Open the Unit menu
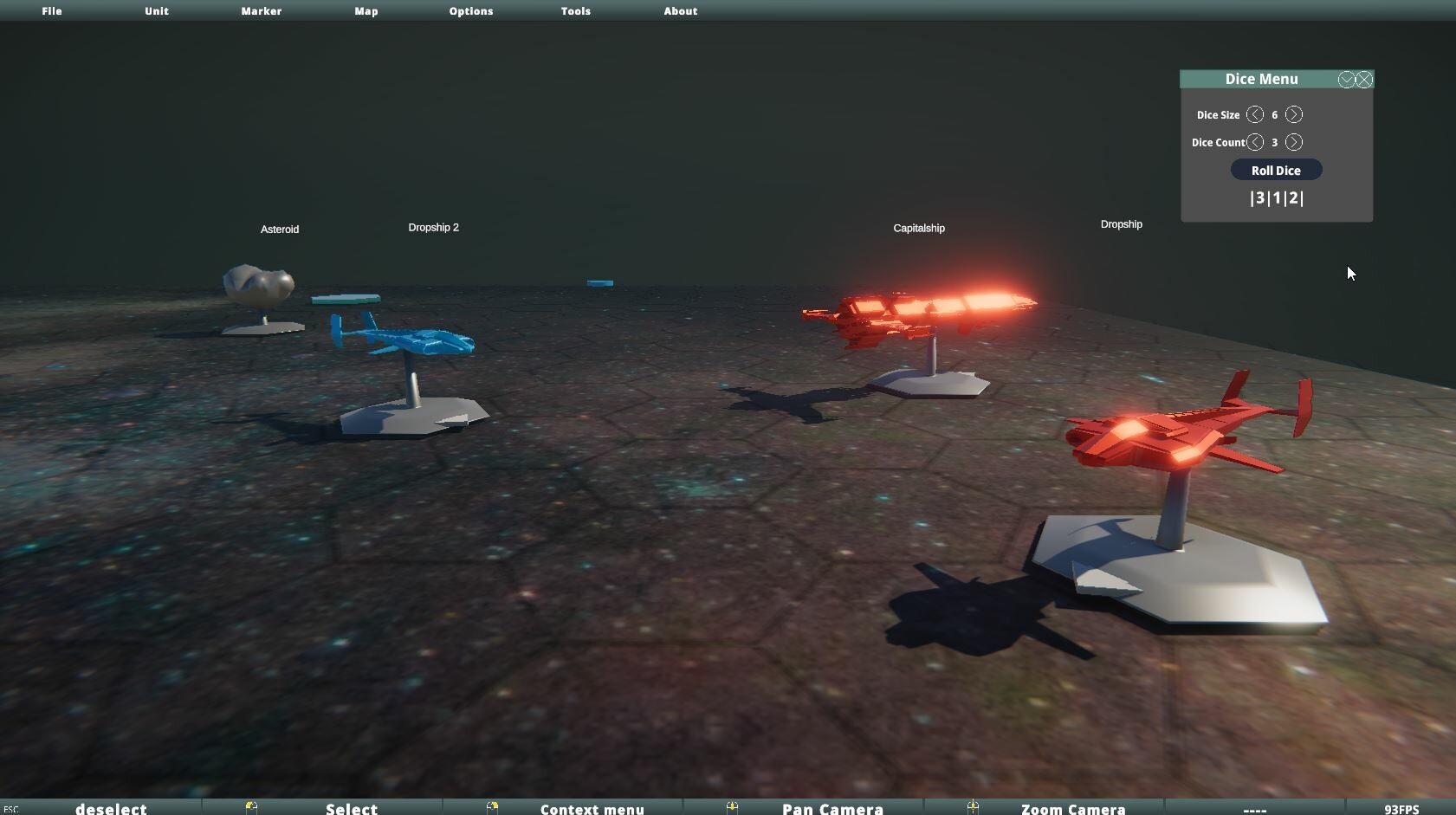Screen dimensions: 1456x815 [x=156, y=10]
